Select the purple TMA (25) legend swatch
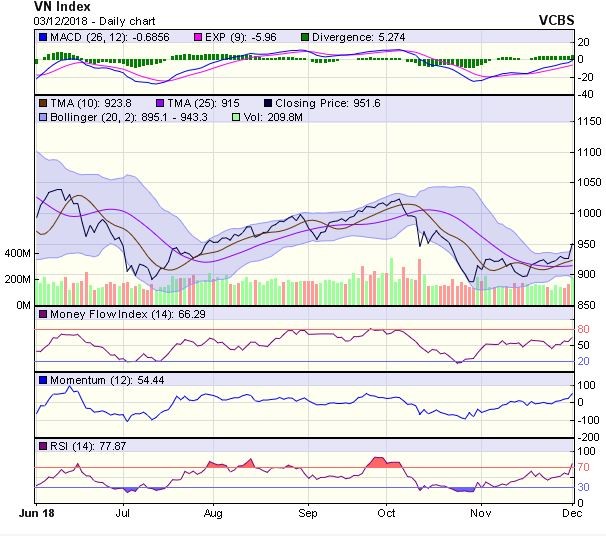This screenshot has width=606, height=536. coord(163,102)
